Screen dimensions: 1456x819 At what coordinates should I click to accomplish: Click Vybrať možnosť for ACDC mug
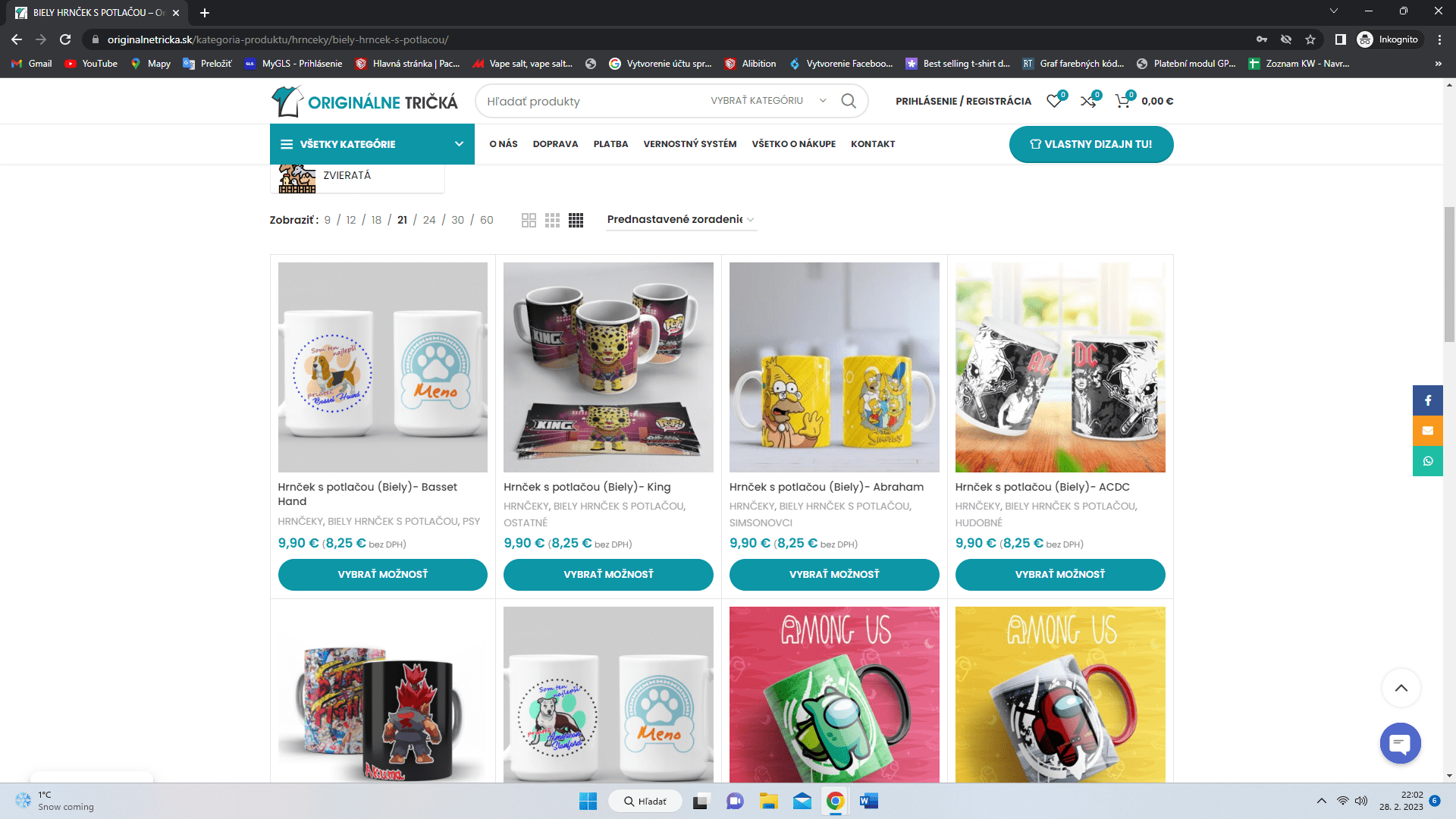[x=1060, y=575]
